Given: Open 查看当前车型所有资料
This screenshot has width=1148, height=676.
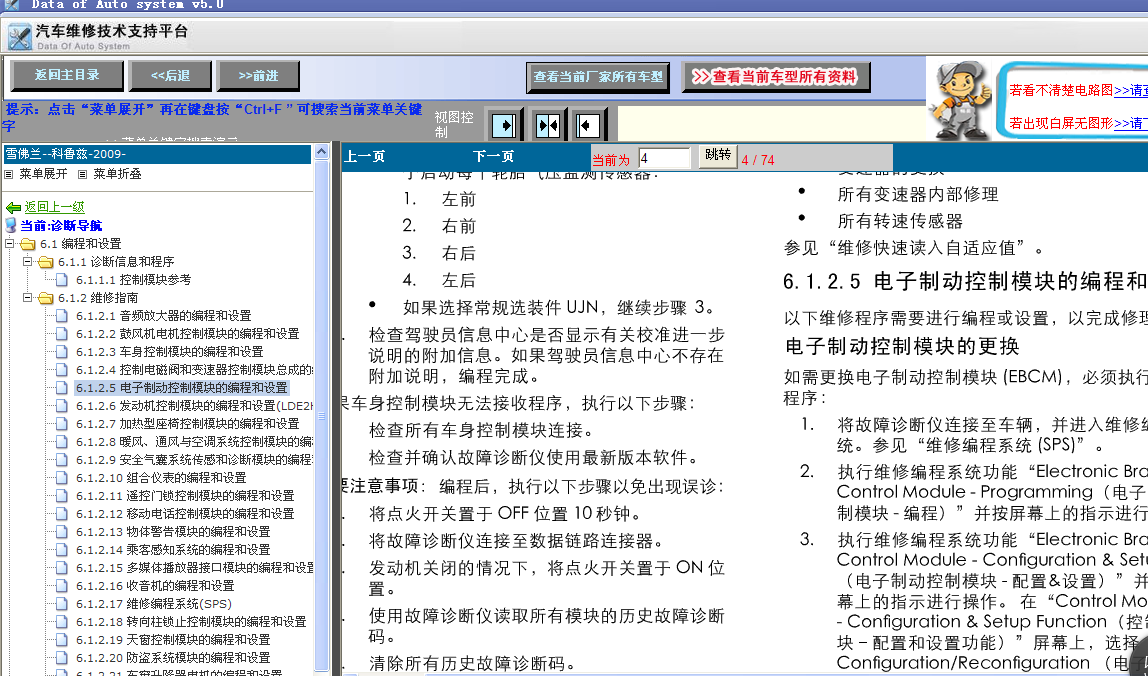Looking at the screenshot, I should point(775,76).
